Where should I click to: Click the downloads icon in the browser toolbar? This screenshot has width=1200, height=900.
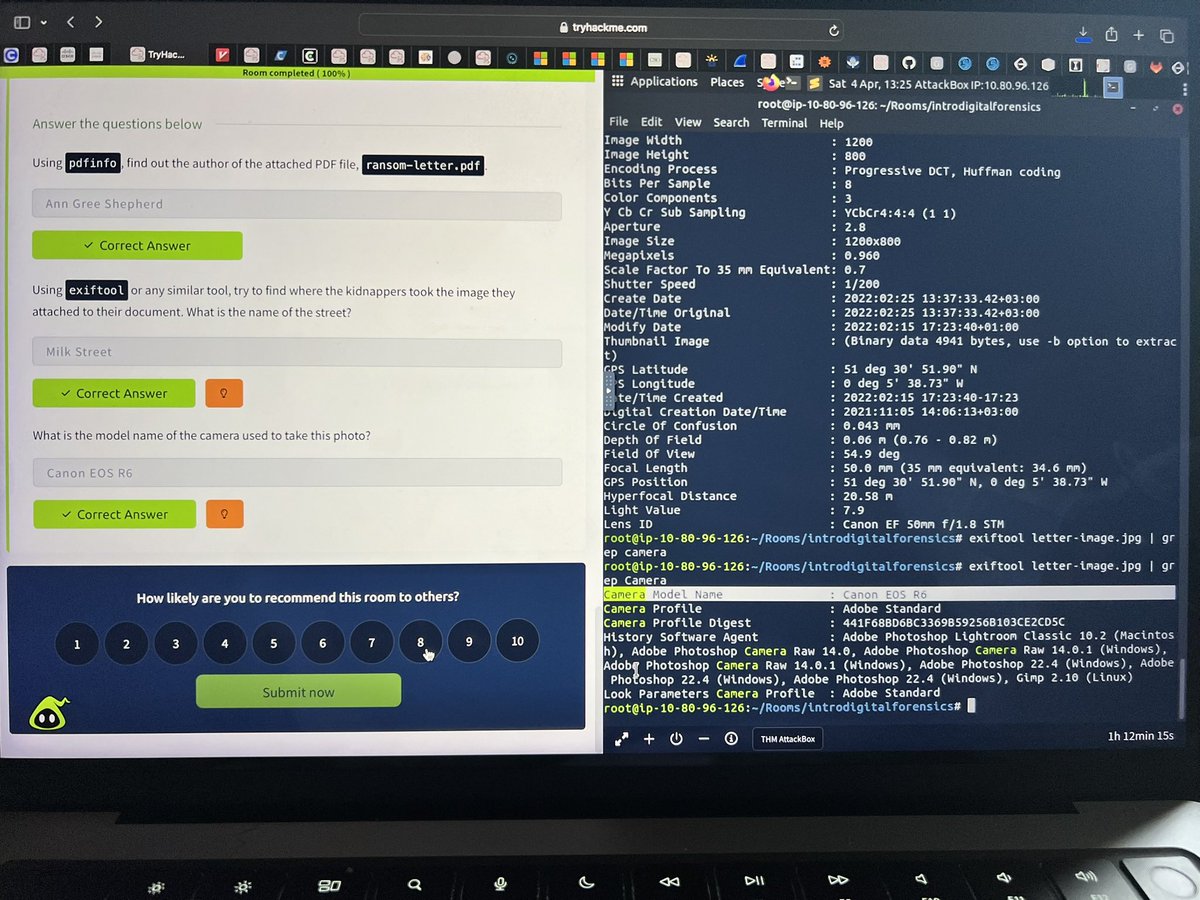(1084, 33)
